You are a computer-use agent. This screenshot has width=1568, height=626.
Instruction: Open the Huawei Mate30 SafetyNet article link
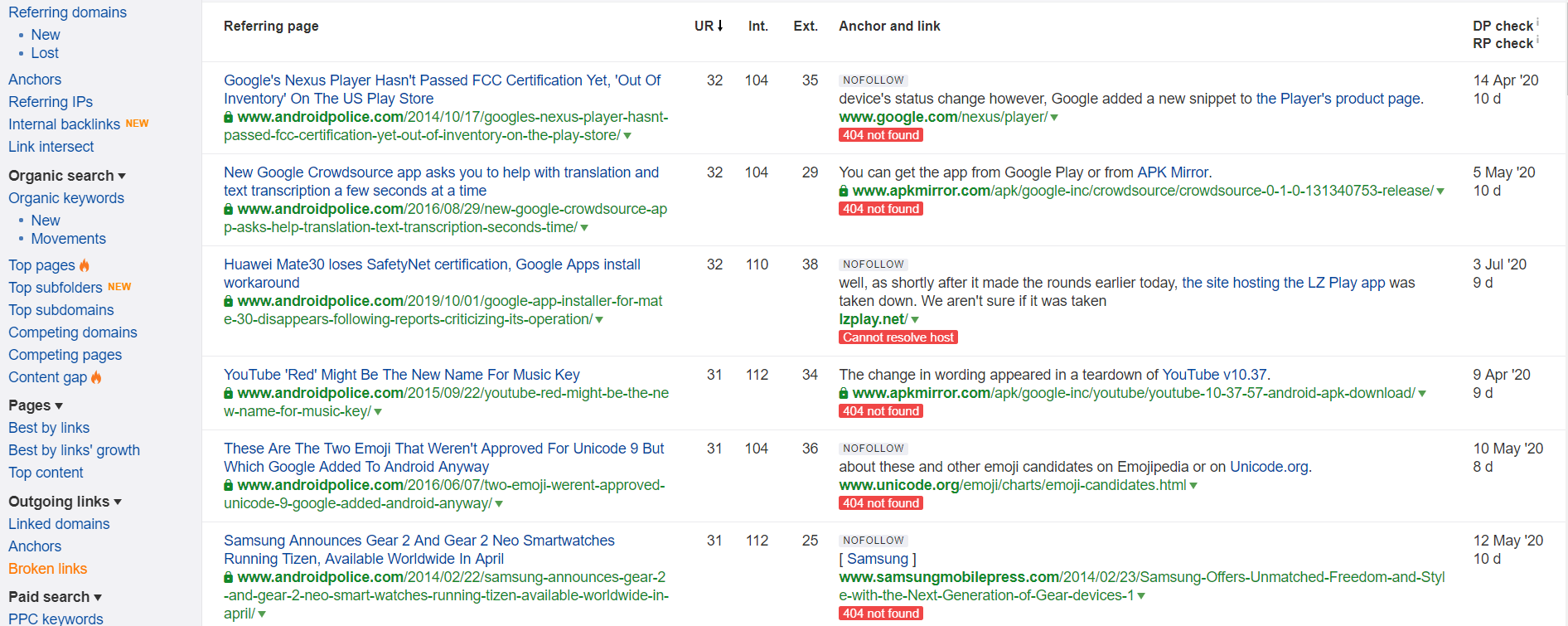pyautogui.click(x=432, y=274)
